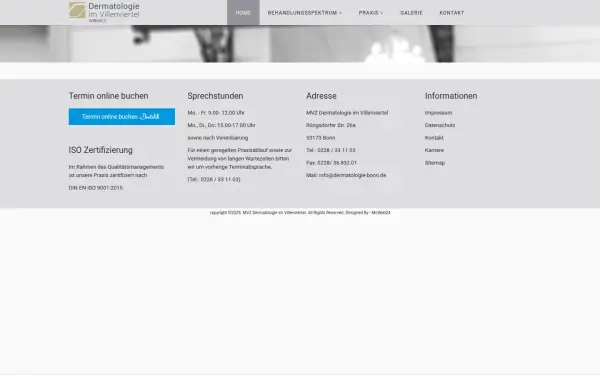The height and width of the screenshot is (375, 600).
Task: Select the text 53173 Bonn
Action: pyautogui.click(x=321, y=138)
